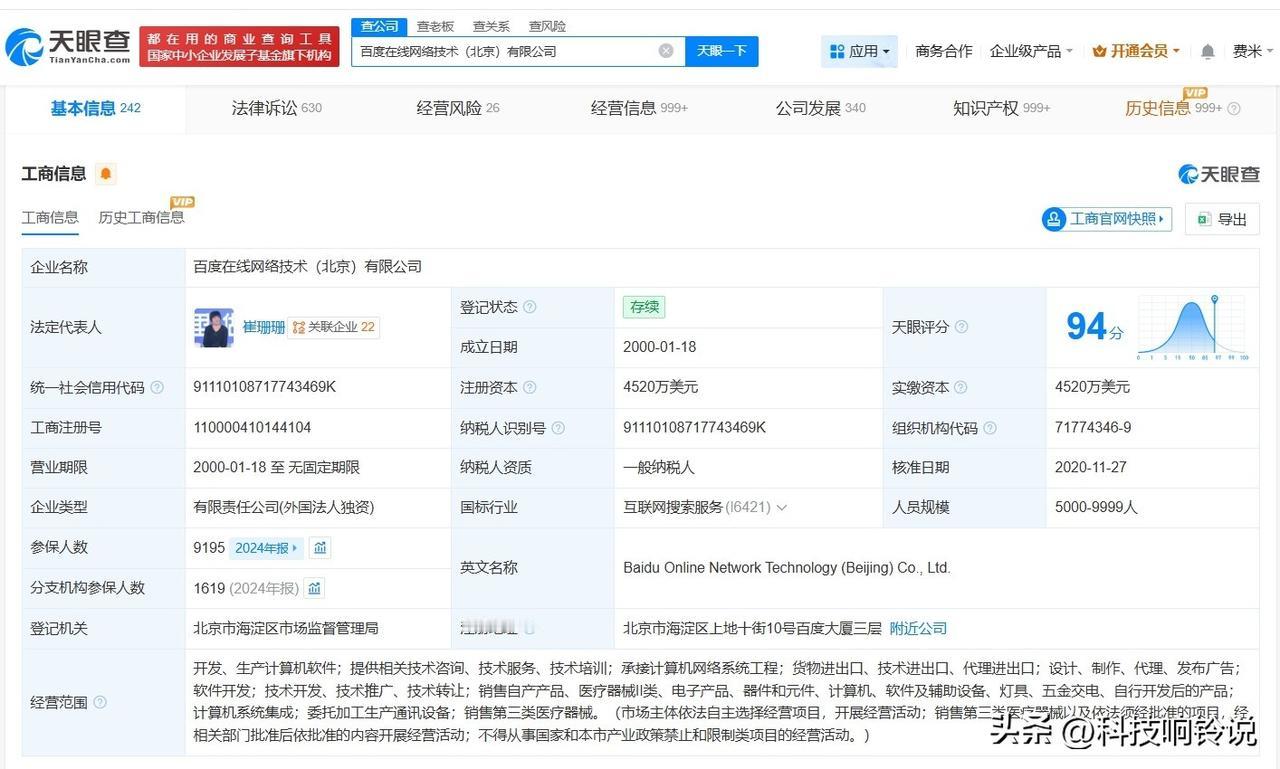Open the 关联企业 22 tag

point(333,327)
